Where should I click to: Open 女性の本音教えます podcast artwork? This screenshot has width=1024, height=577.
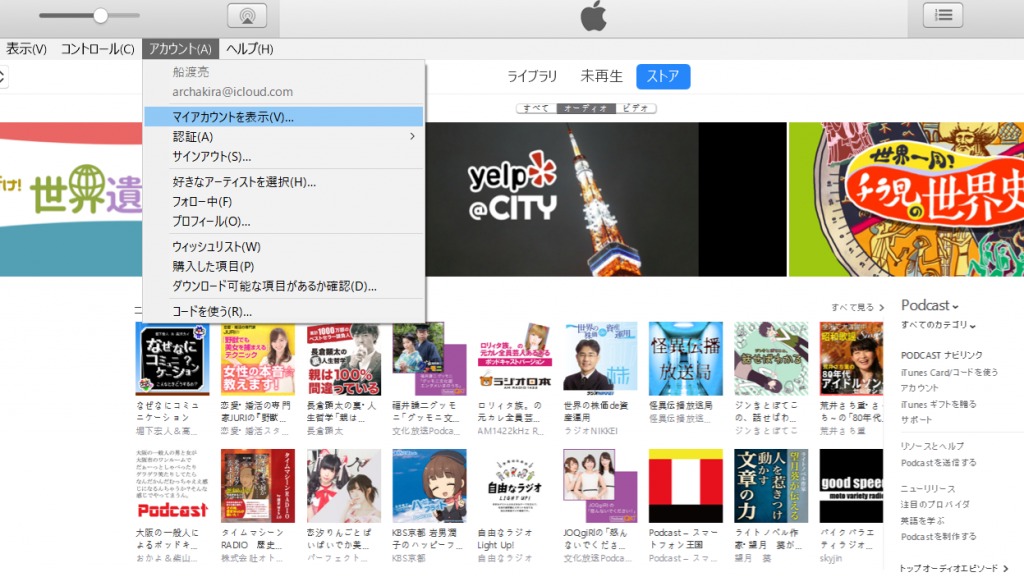point(257,358)
